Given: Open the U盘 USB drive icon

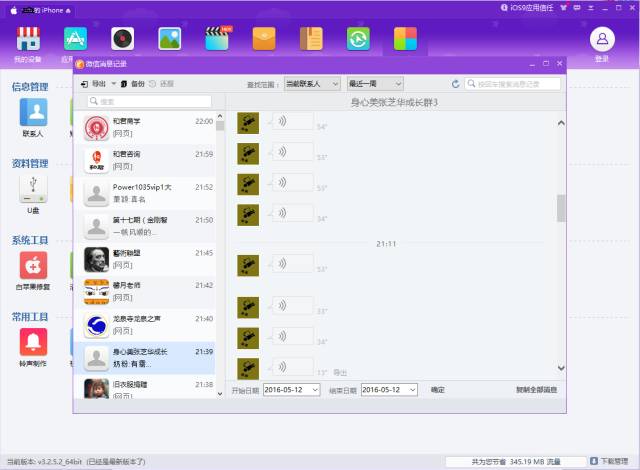Looking at the screenshot, I should [x=33, y=189].
